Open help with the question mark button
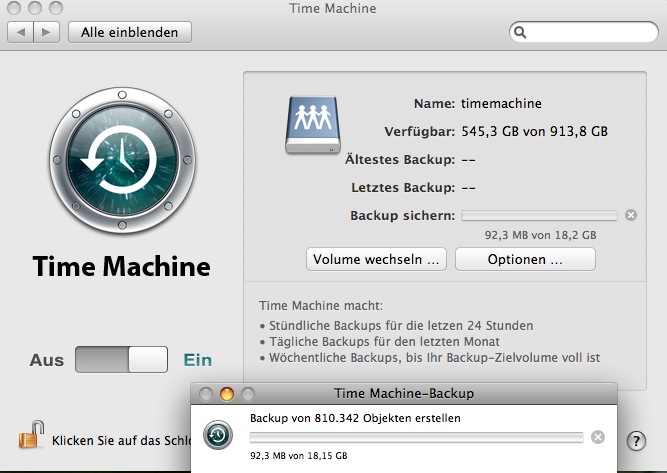Viewport: 667px width, 473px height. coord(636,441)
